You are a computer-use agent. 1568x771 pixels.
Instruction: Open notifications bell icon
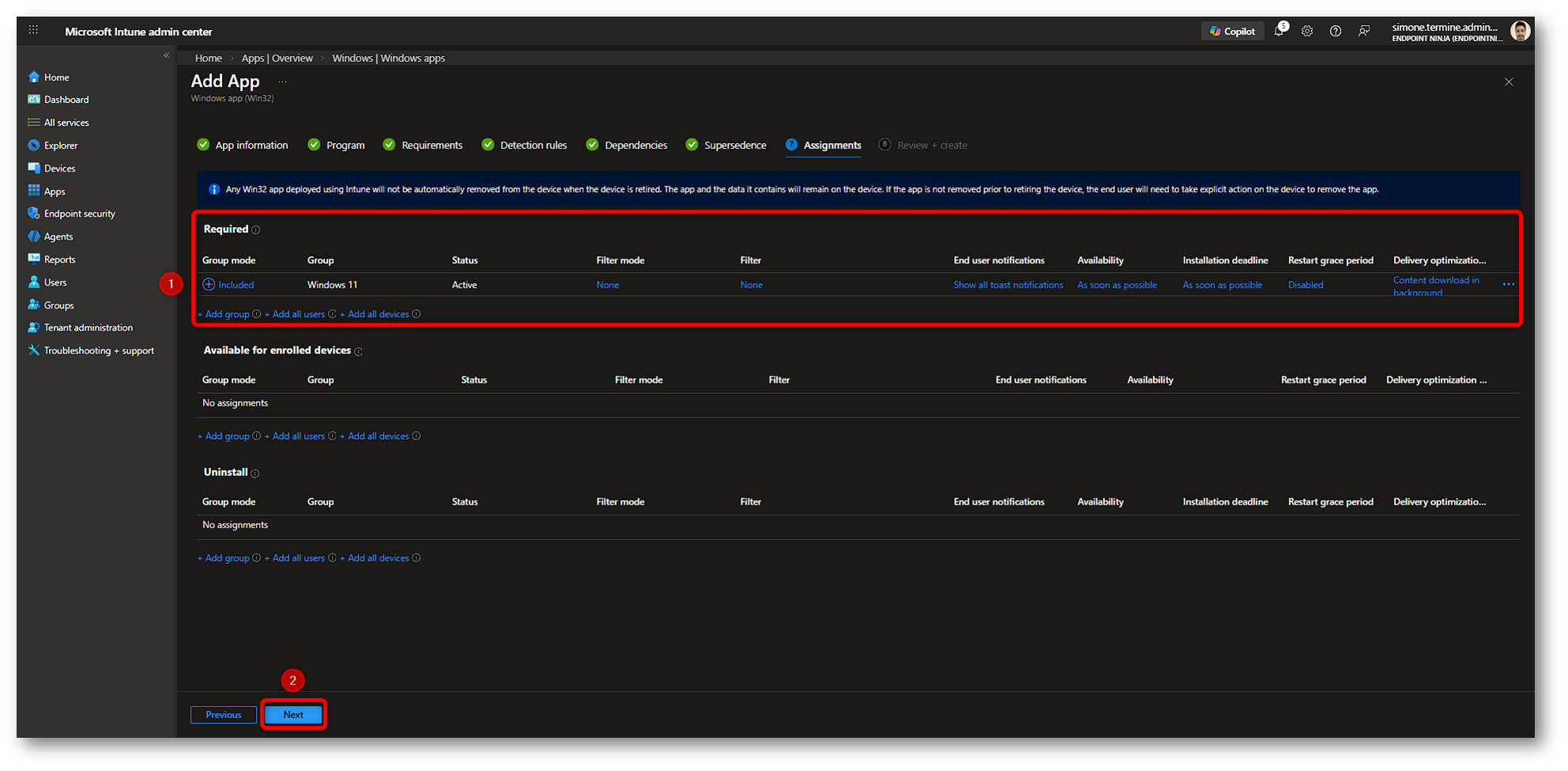point(1279,32)
